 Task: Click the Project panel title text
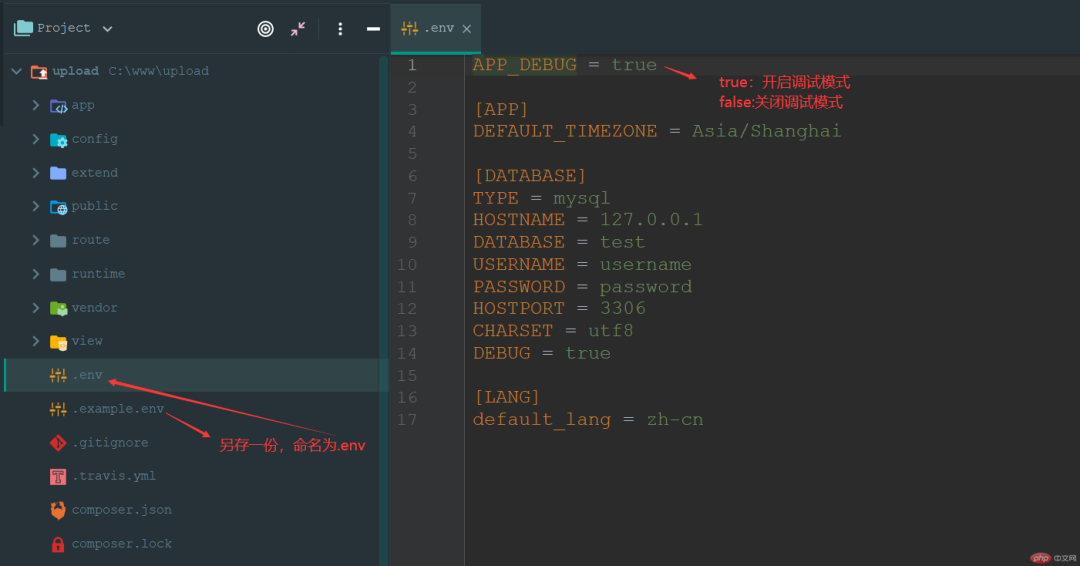point(64,28)
